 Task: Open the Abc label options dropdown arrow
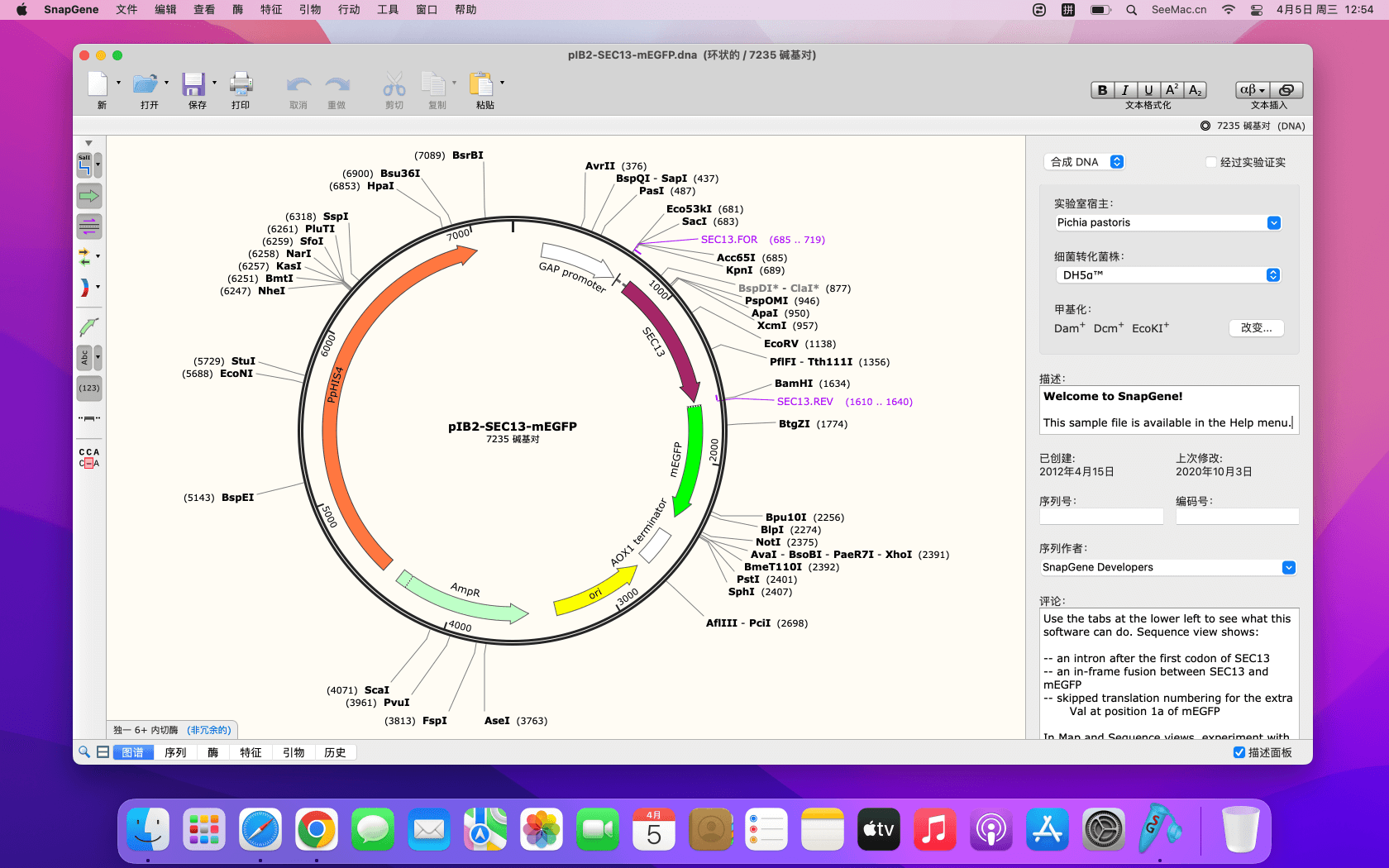98,357
